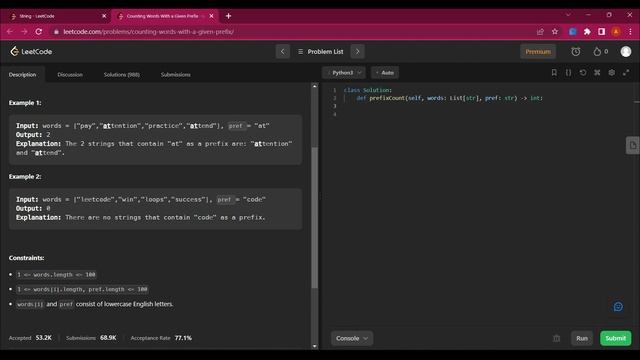The width and height of the screenshot is (640, 360).
Task: Go to next problem arrow
Action: (358, 51)
